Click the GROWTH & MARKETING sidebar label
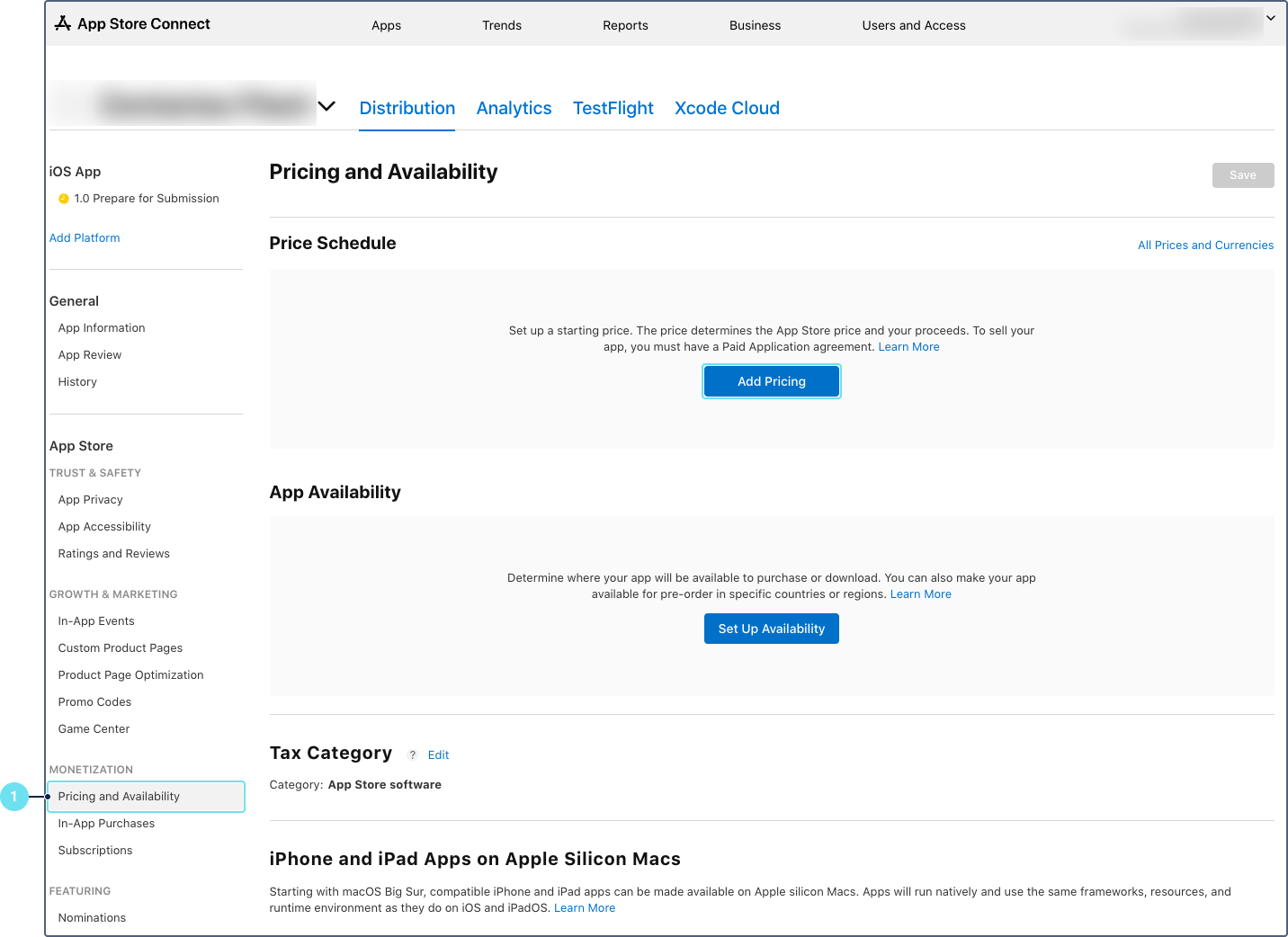 113,594
